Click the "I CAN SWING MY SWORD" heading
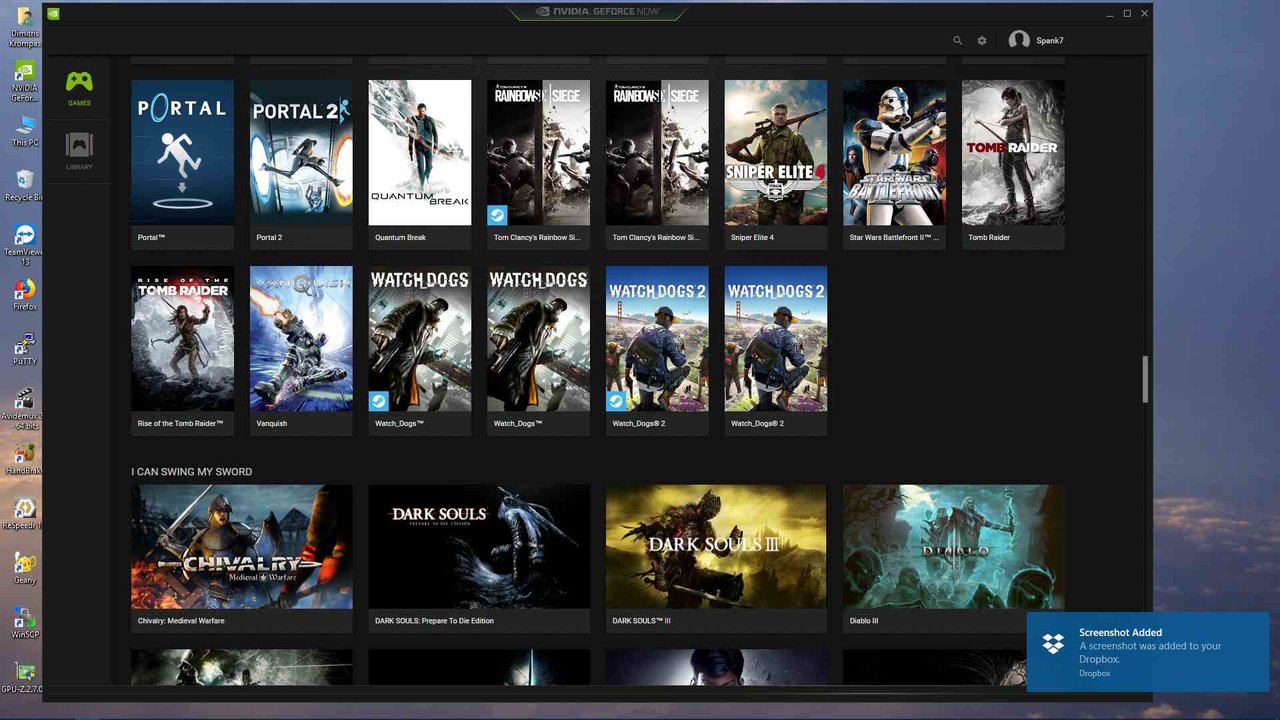Viewport: 1280px width, 720px height. click(x=192, y=472)
